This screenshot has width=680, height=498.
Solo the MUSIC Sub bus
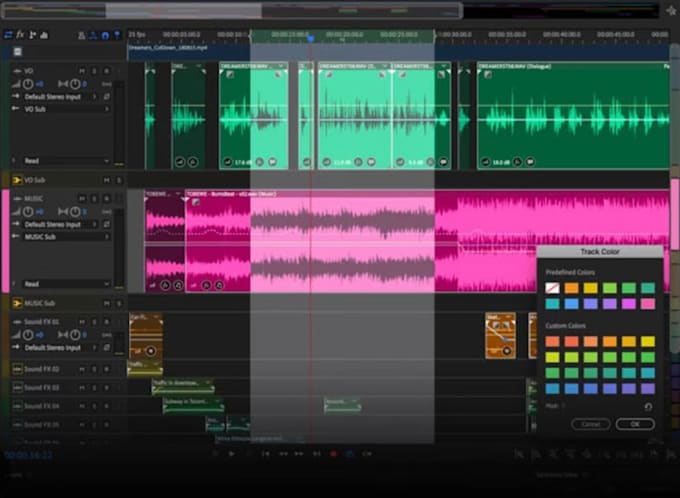click(119, 304)
